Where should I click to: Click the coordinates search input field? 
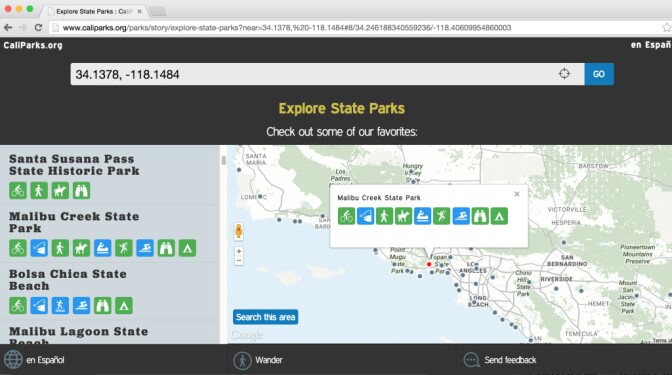pos(327,74)
